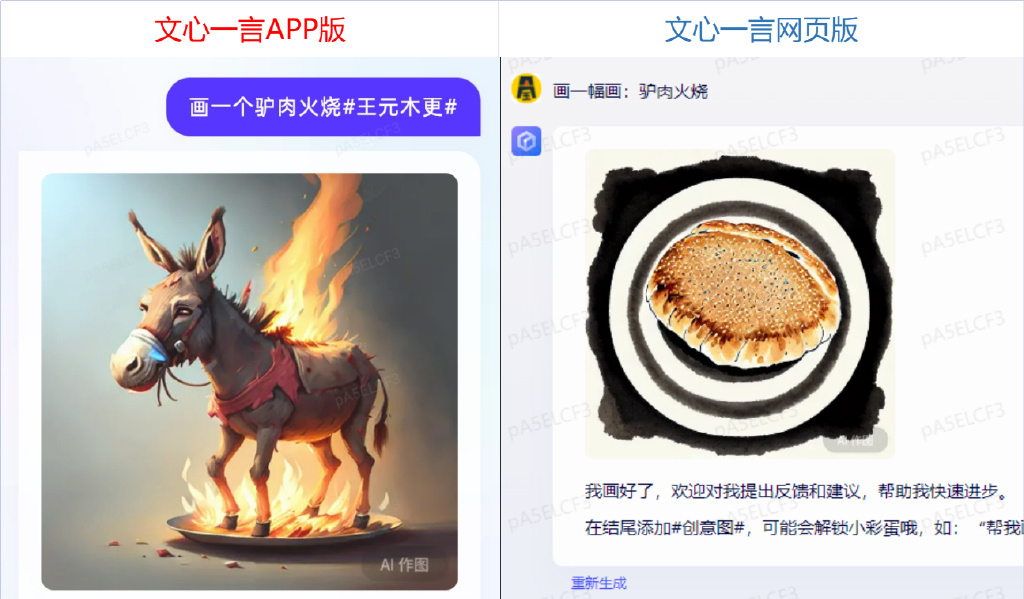Click the yellow user avatar icon
Screen dimensions: 1024x599
tap(526, 89)
